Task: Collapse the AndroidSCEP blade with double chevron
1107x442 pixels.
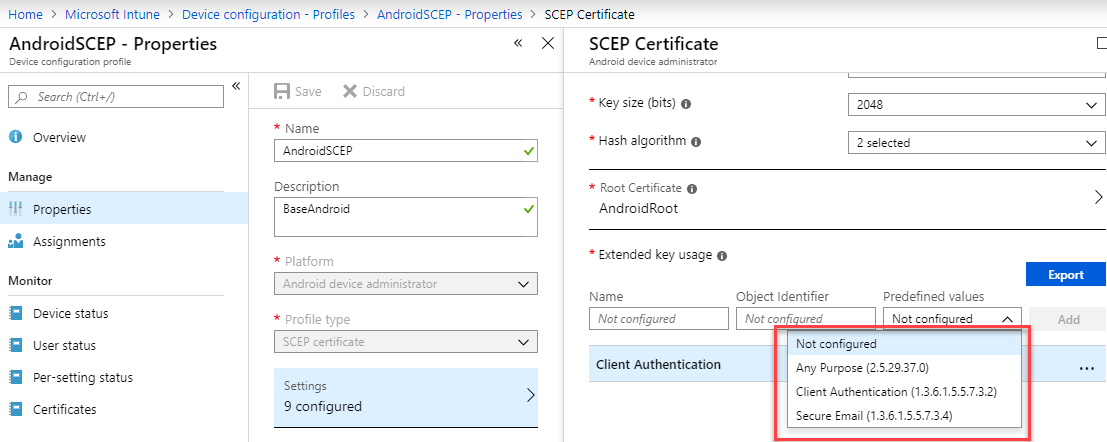Action: coord(518,43)
